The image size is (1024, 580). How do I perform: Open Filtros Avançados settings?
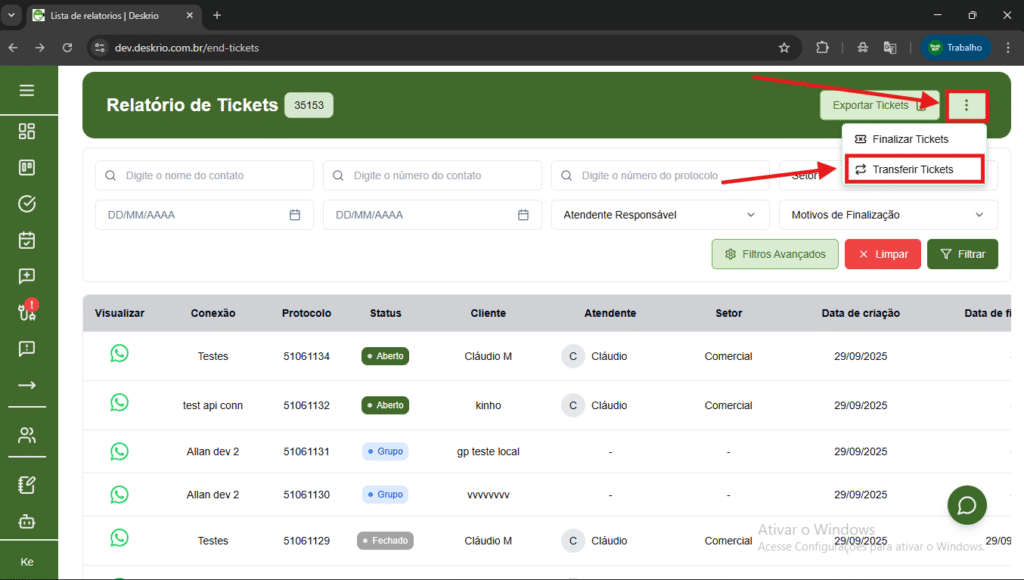(775, 254)
